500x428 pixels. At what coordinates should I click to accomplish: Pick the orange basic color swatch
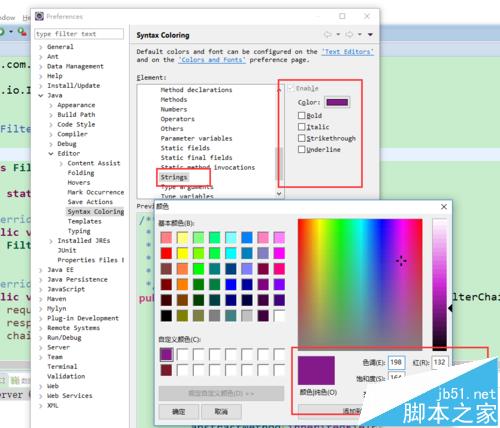pyautogui.click(x=182, y=284)
